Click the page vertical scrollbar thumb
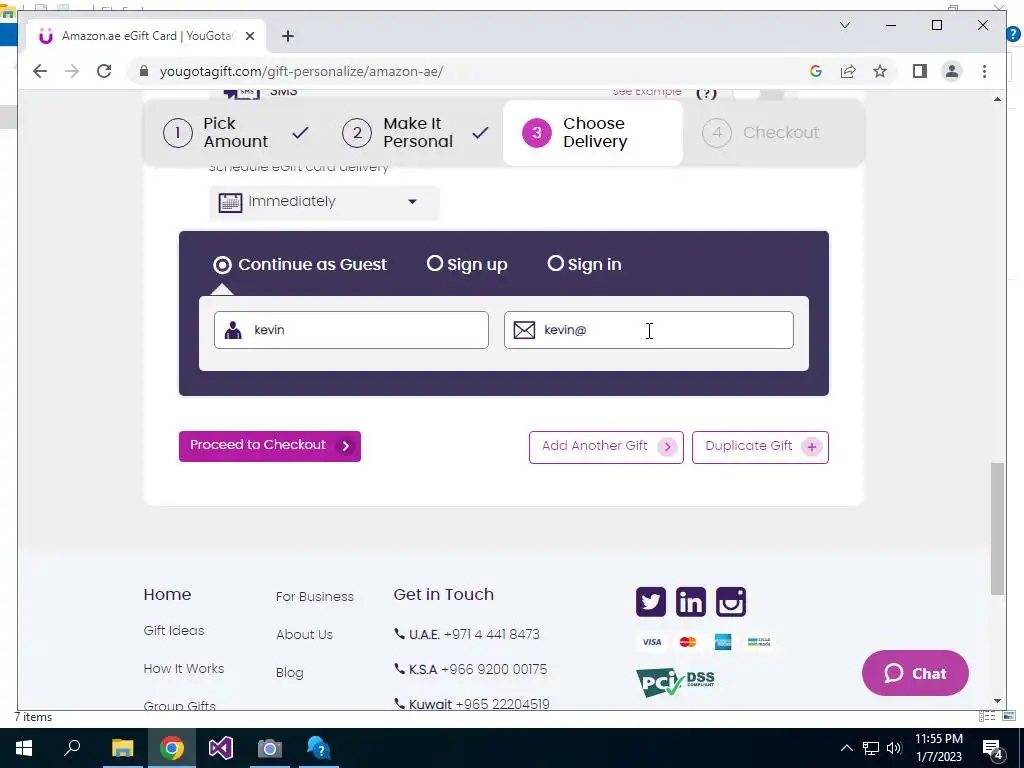Viewport: 1024px width, 768px height. click(x=997, y=529)
